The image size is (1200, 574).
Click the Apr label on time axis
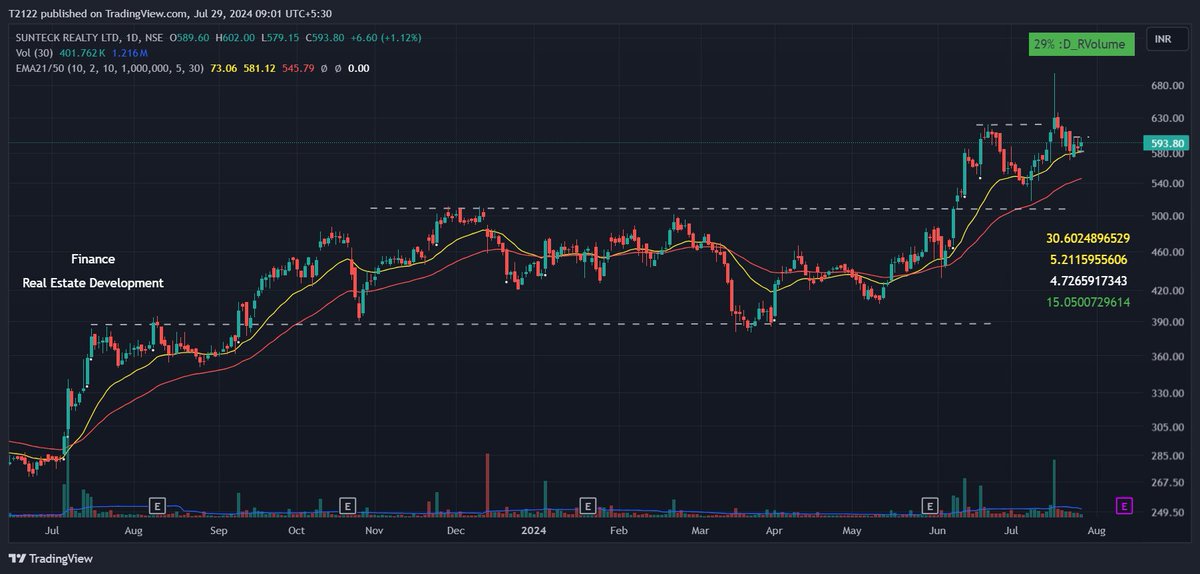click(773, 530)
